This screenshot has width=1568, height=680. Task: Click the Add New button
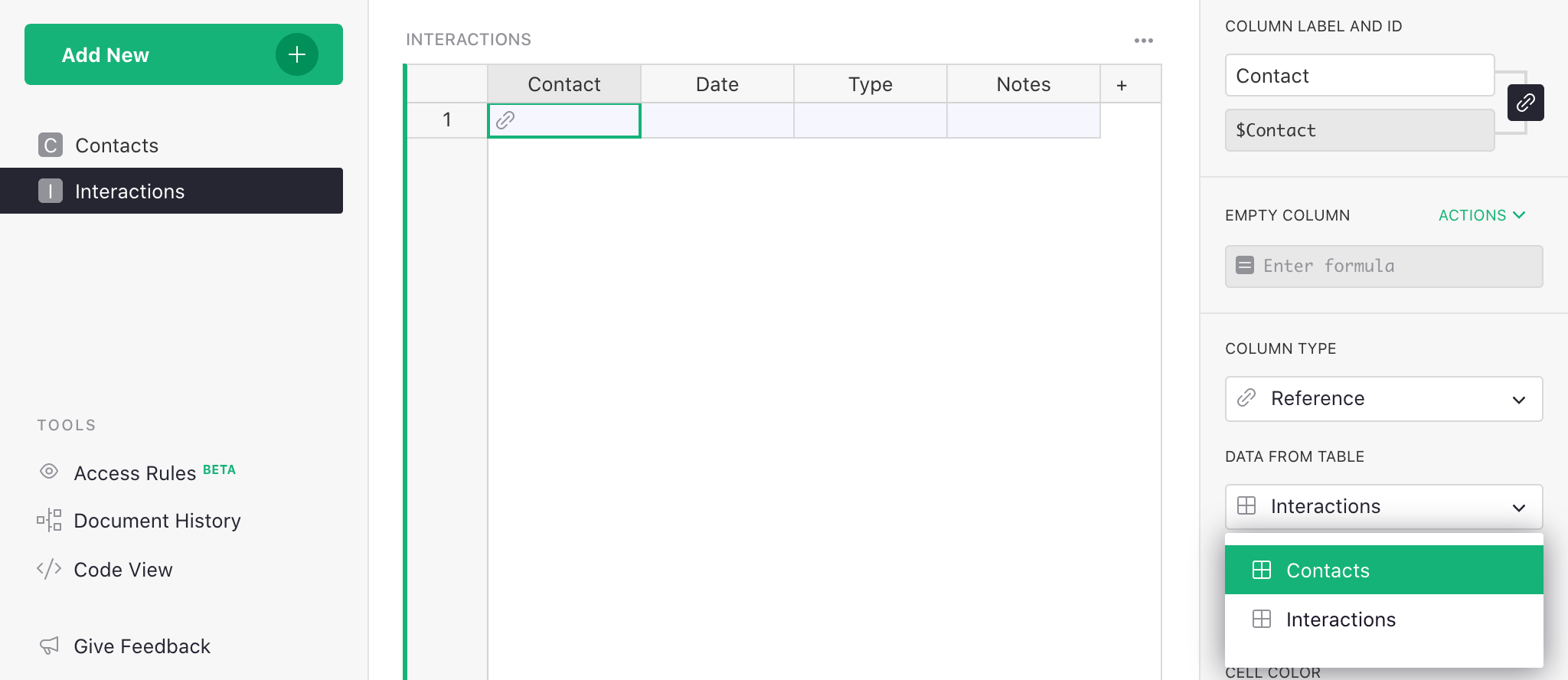tap(153, 54)
